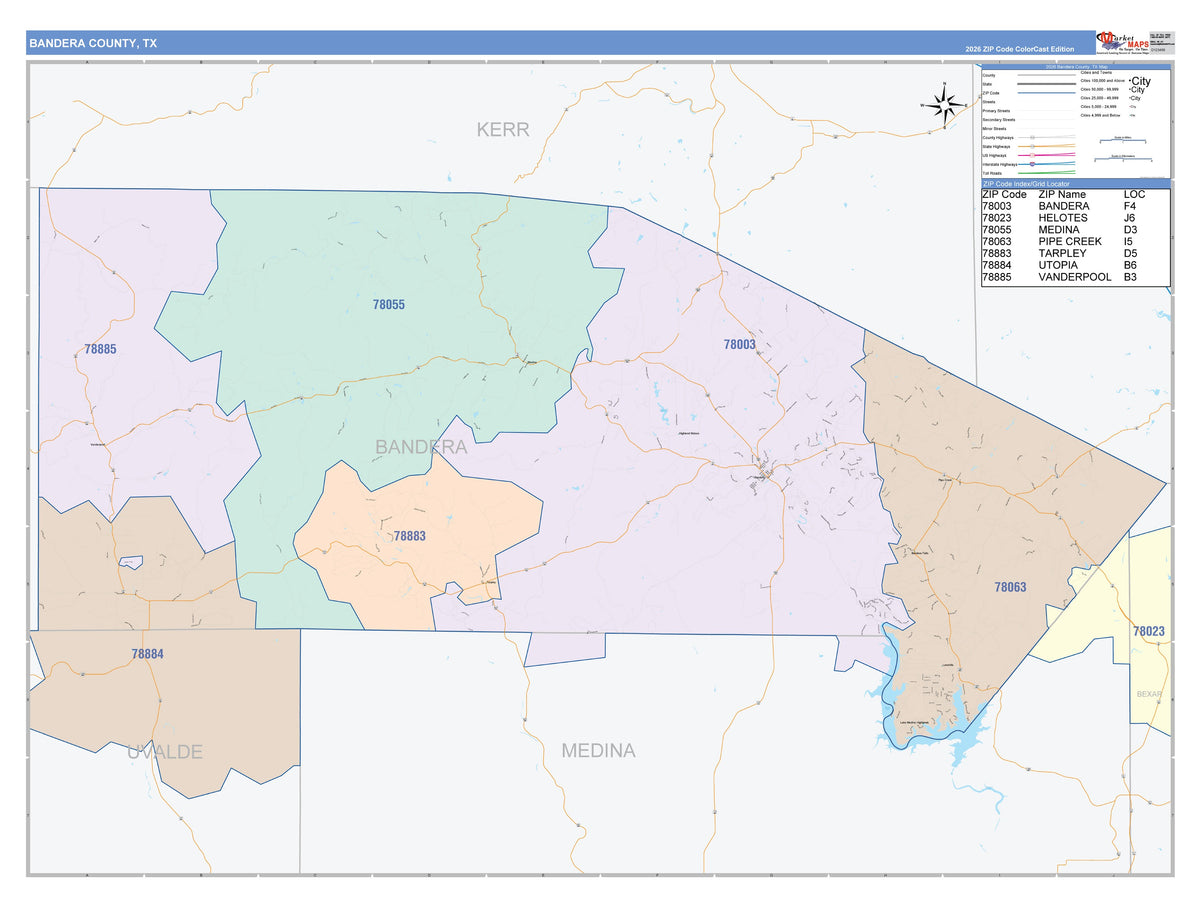
Task: Click VANDERPOOL in the ZIP Name column
Action: [x=1075, y=278]
